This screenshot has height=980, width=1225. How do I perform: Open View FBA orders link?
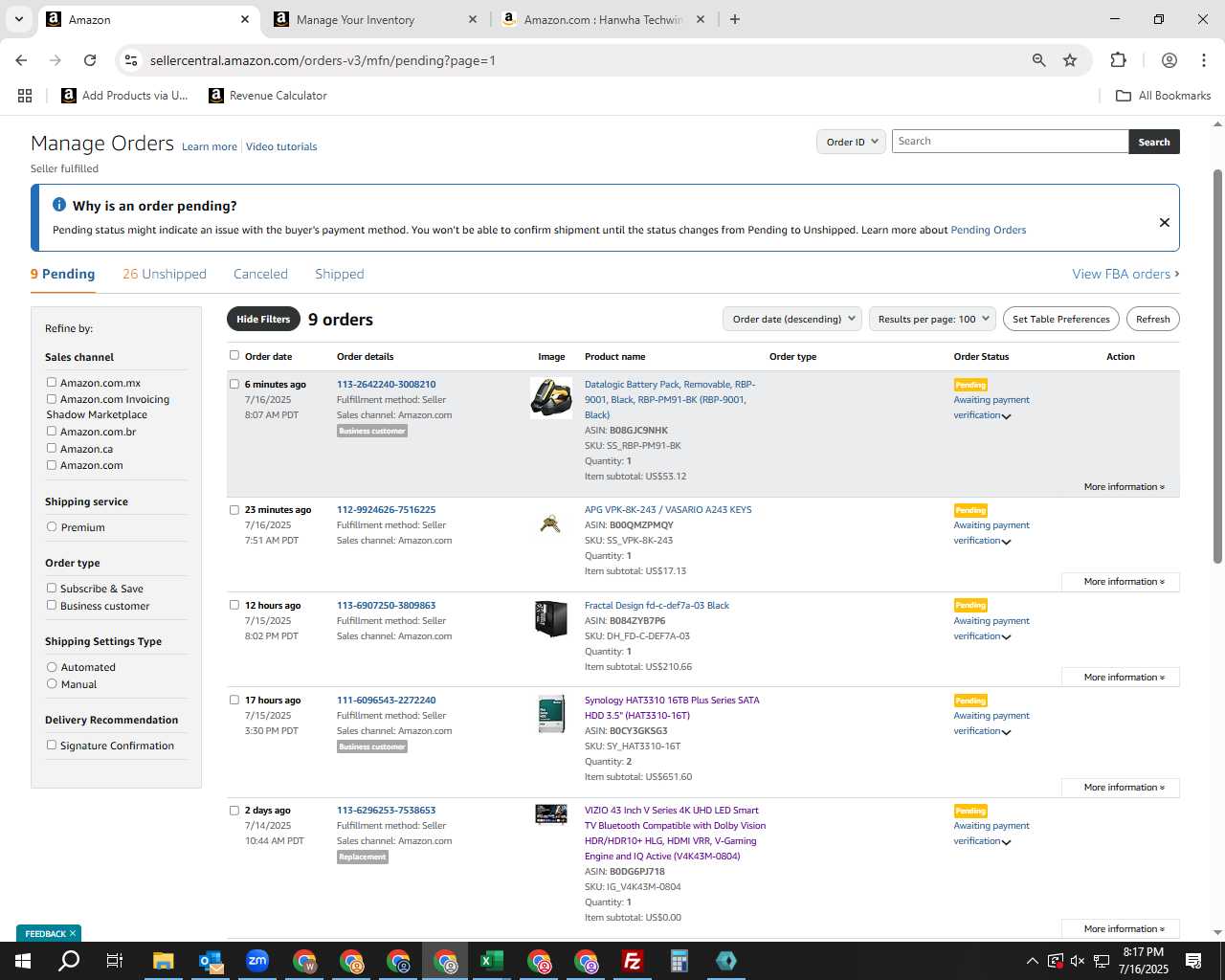(1125, 274)
